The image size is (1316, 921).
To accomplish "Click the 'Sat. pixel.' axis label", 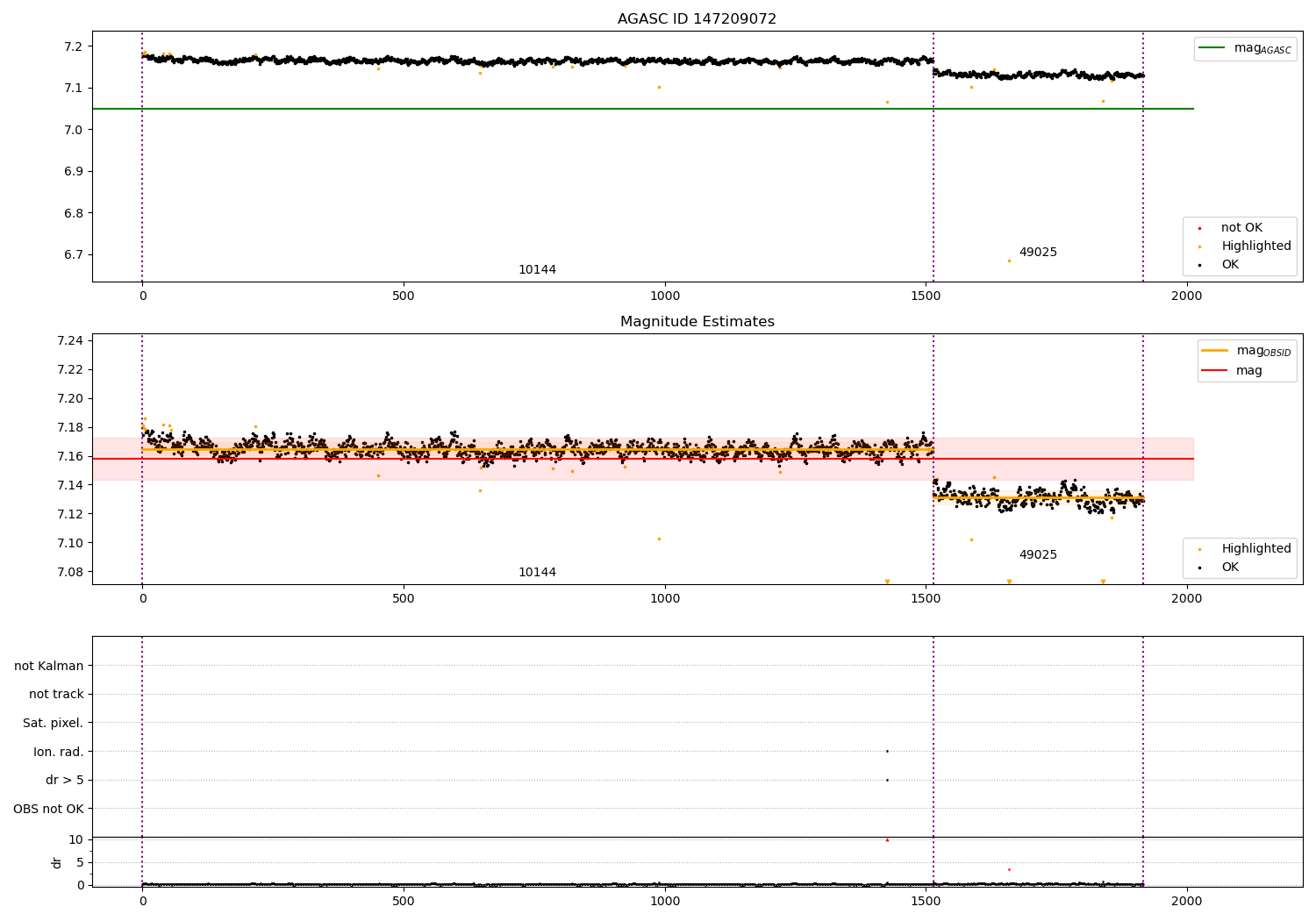I will point(54,724).
